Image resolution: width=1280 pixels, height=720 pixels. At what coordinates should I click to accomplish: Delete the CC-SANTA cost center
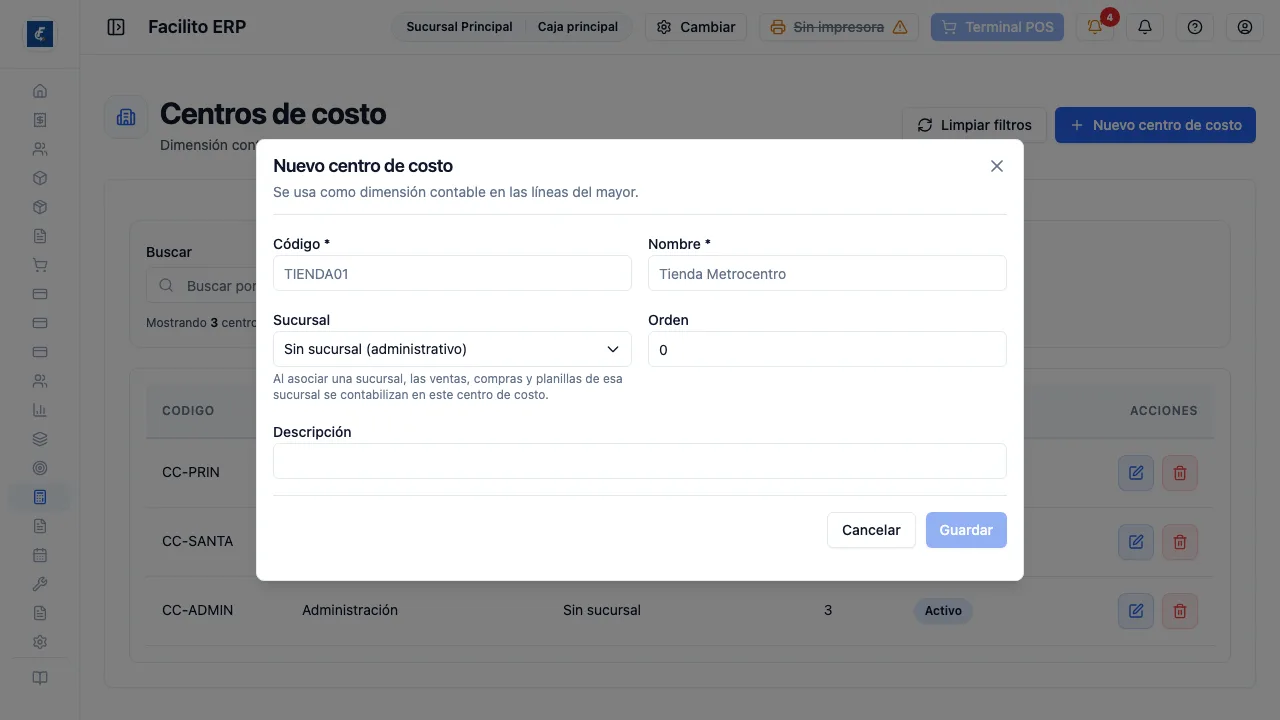click(1180, 542)
